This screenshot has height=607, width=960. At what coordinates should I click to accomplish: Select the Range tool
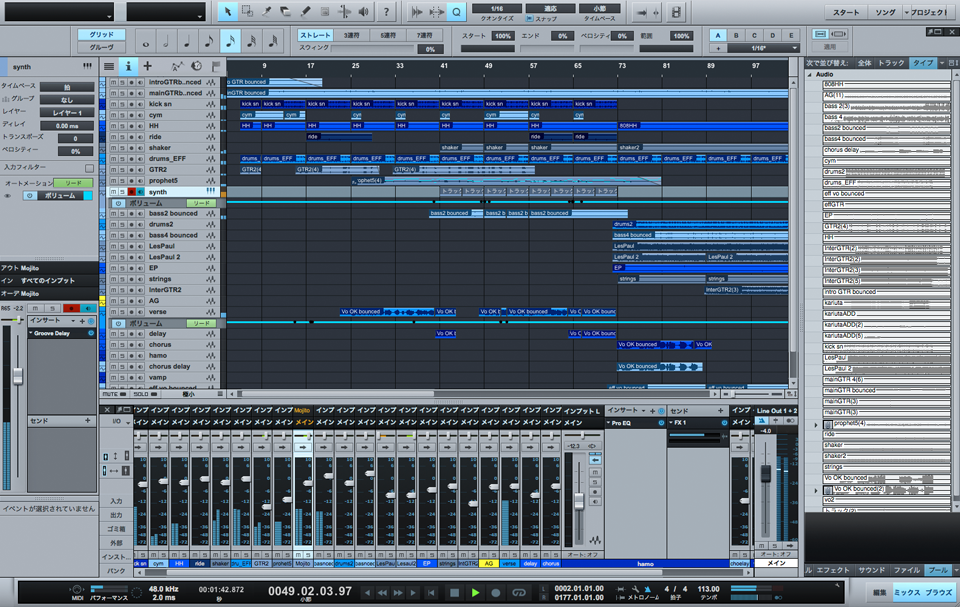click(x=247, y=12)
